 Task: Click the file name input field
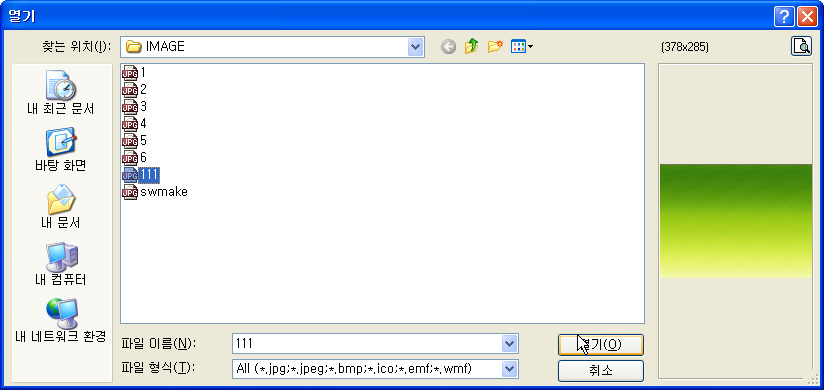click(x=367, y=344)
